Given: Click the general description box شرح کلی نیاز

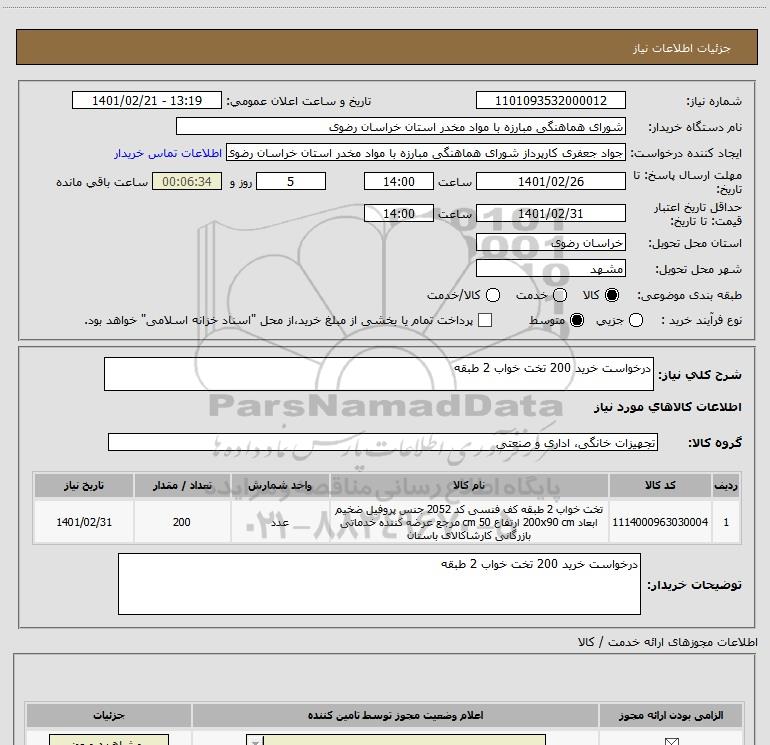Looking at the screenshot, I should 379,374.
